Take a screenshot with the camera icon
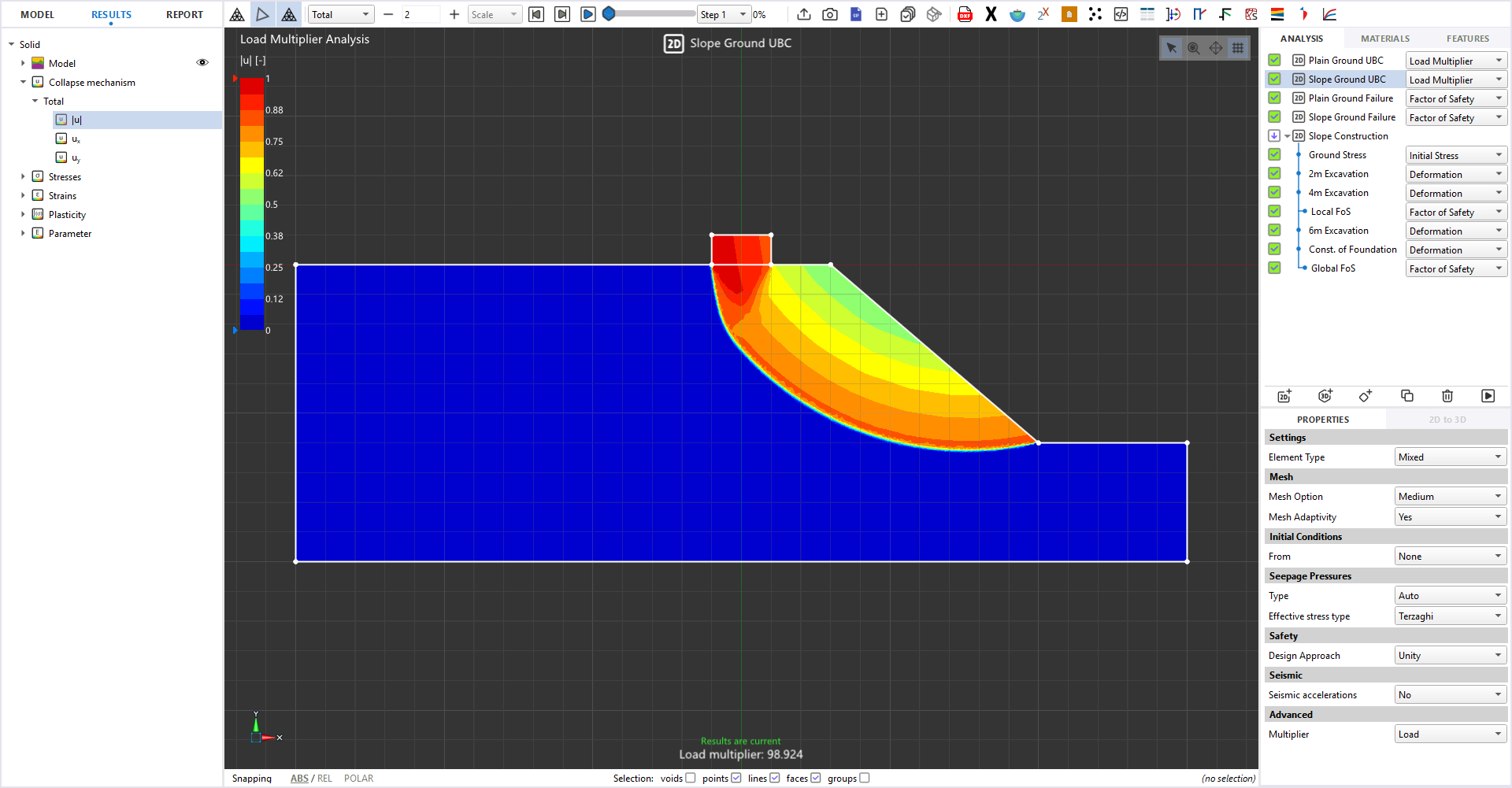 point(830,14)
